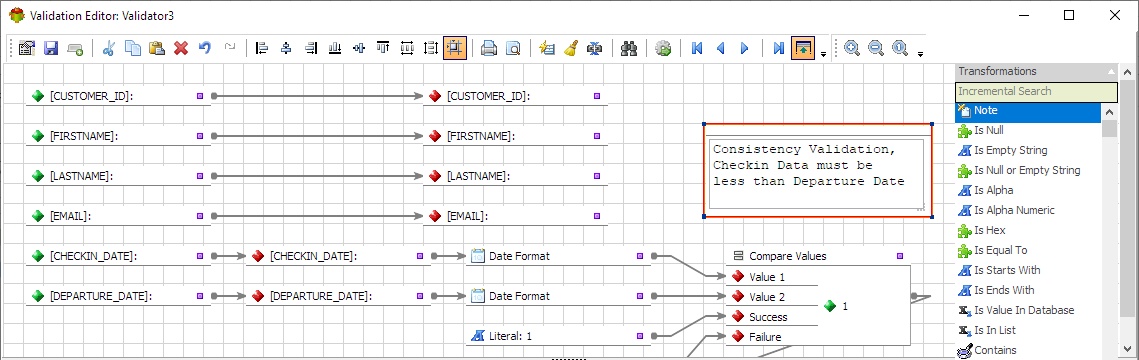Viewport: 1139px width, 360px height.
Task: Select the Compare Values node header
Action: pyautogui.click(x=818, y=256)
